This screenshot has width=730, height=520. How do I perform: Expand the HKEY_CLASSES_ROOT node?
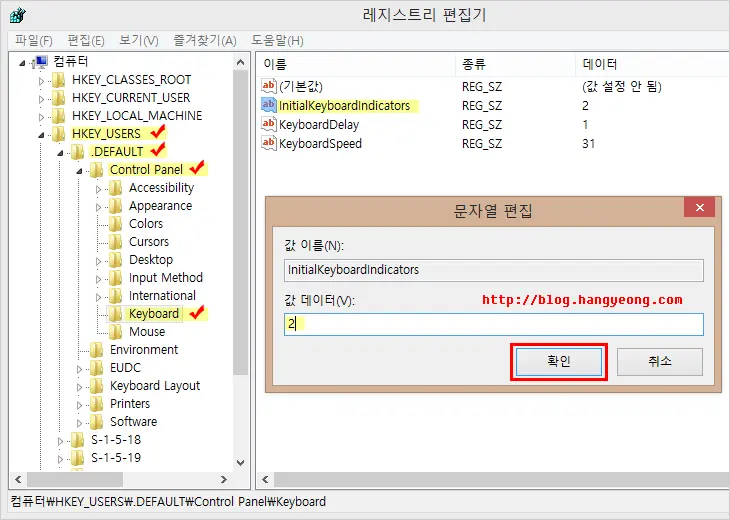(41, 81)
